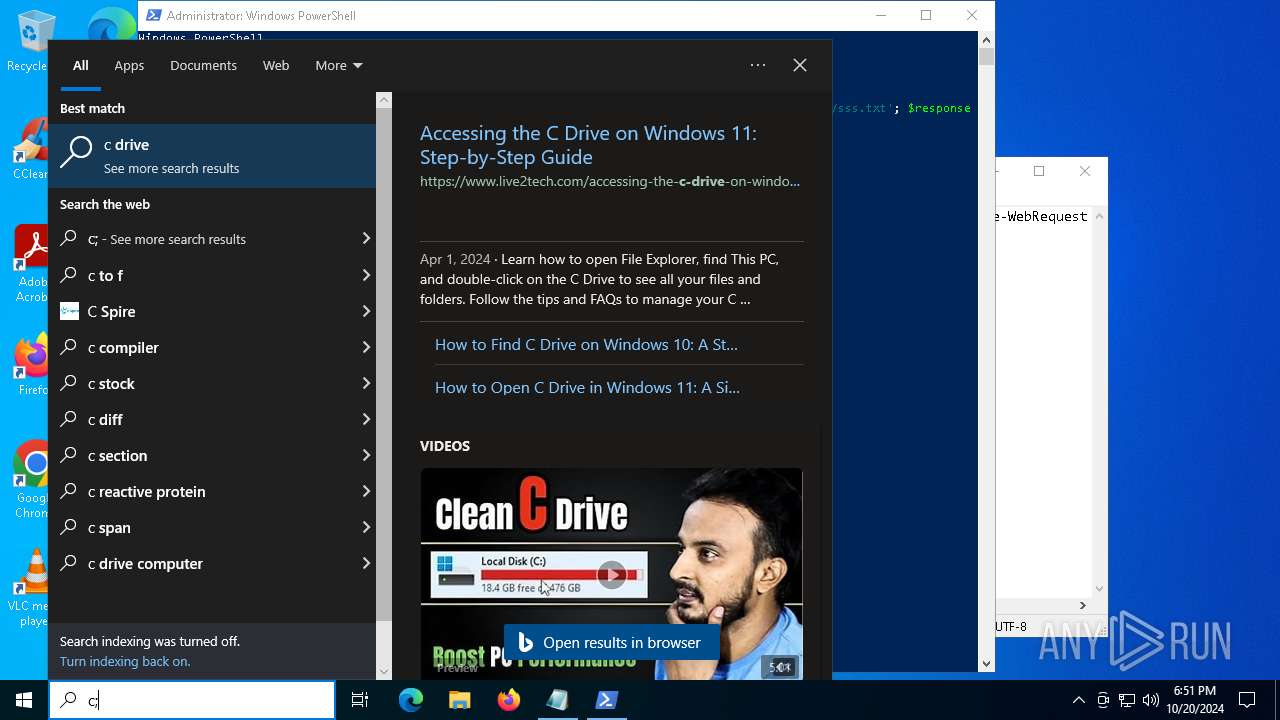Screen dimensions: 1280x720
Task: Open Task View from the taskbar
Action: 360,700
